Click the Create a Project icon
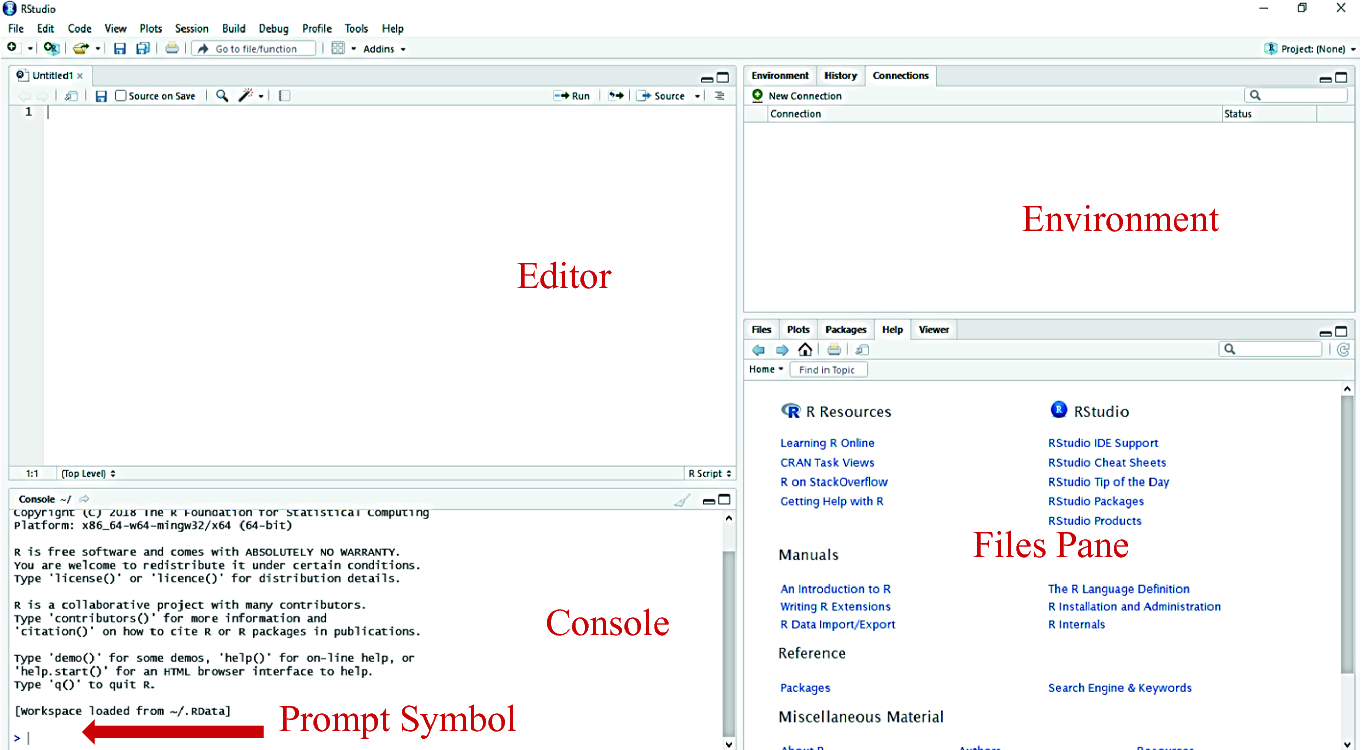Viewport: 1363px width, 750px height. (x=51, y=48)
